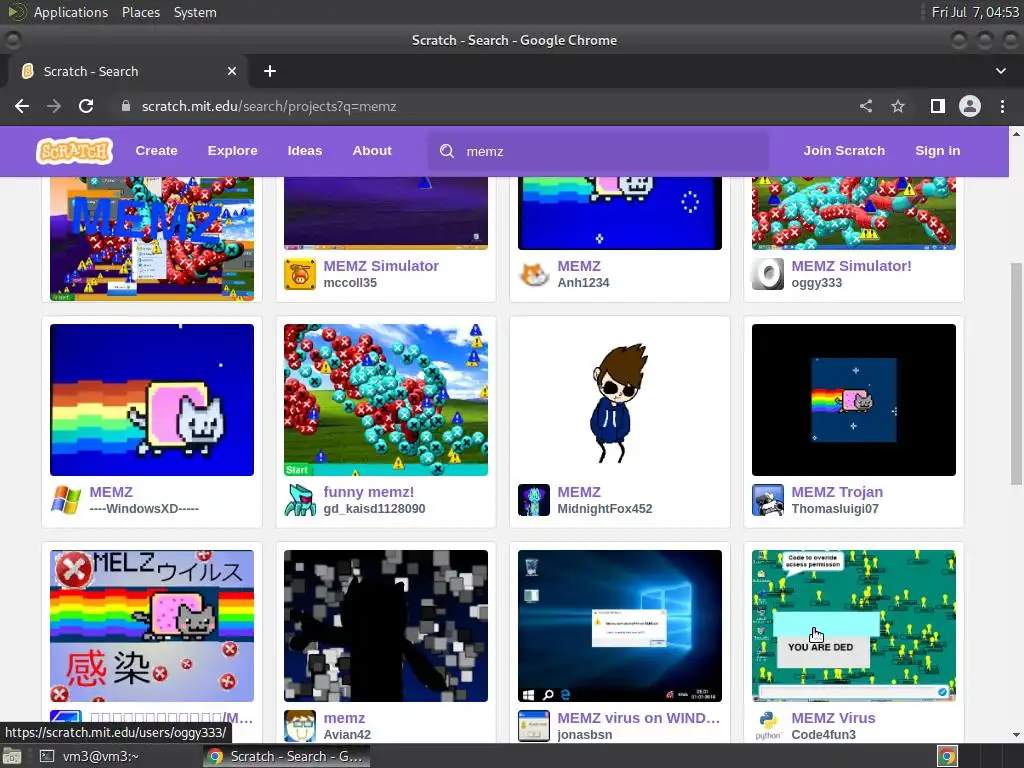The width and height of the screenshot is (1024, 768).
Task: Open Chrome three-dot menu
Action: (x=1002, y=106)
